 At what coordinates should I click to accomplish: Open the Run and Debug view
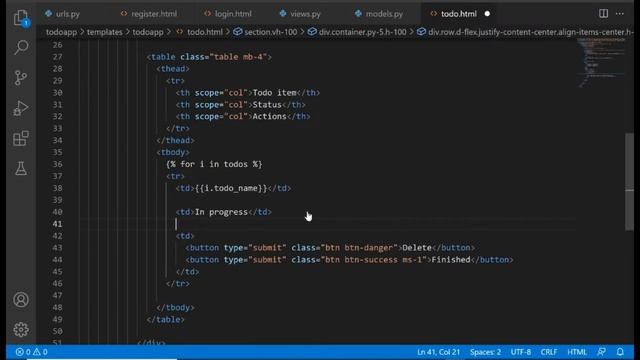[x=21, y=108]
